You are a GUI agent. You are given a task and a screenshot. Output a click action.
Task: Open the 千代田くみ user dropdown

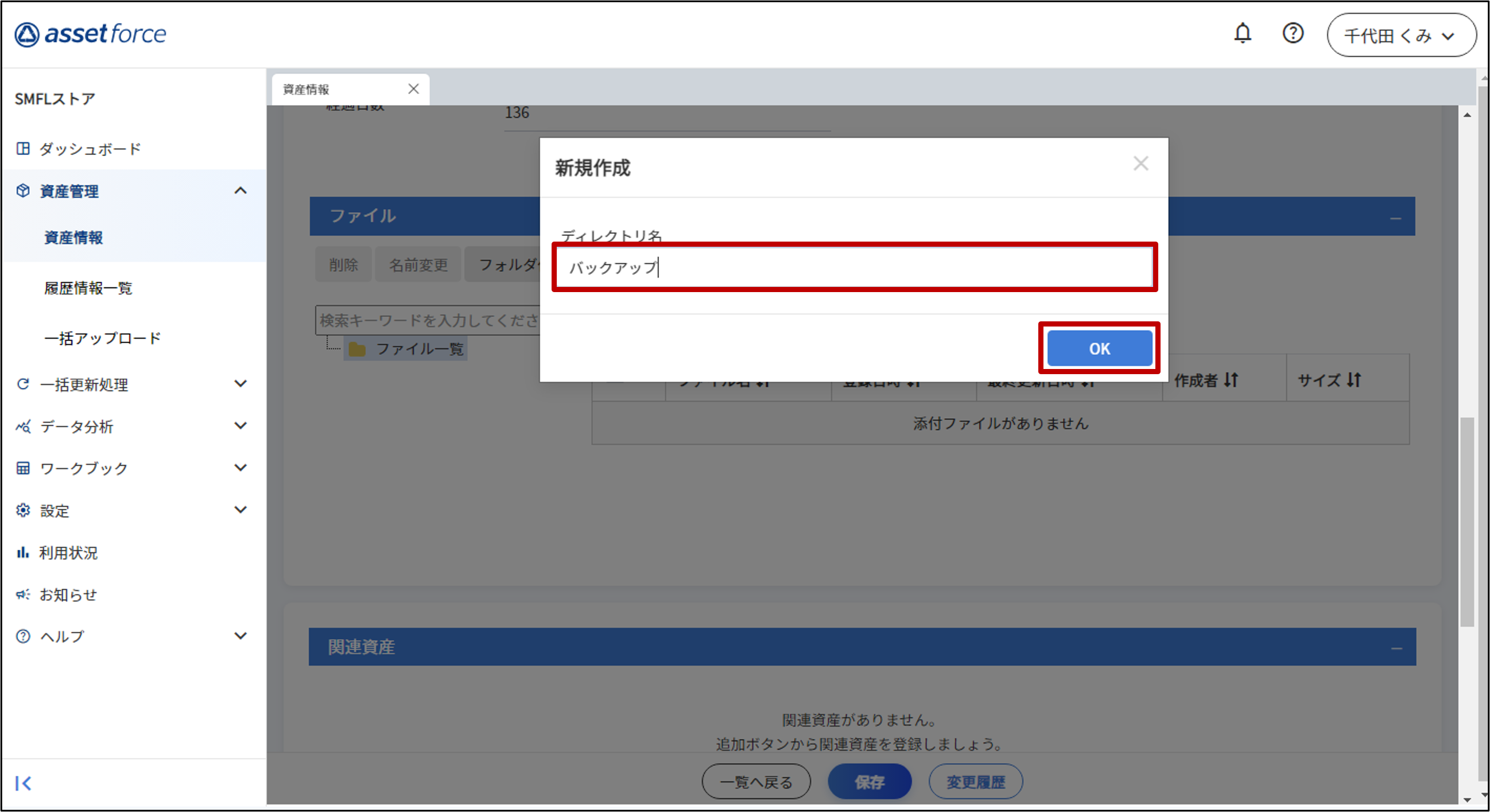1401,36
